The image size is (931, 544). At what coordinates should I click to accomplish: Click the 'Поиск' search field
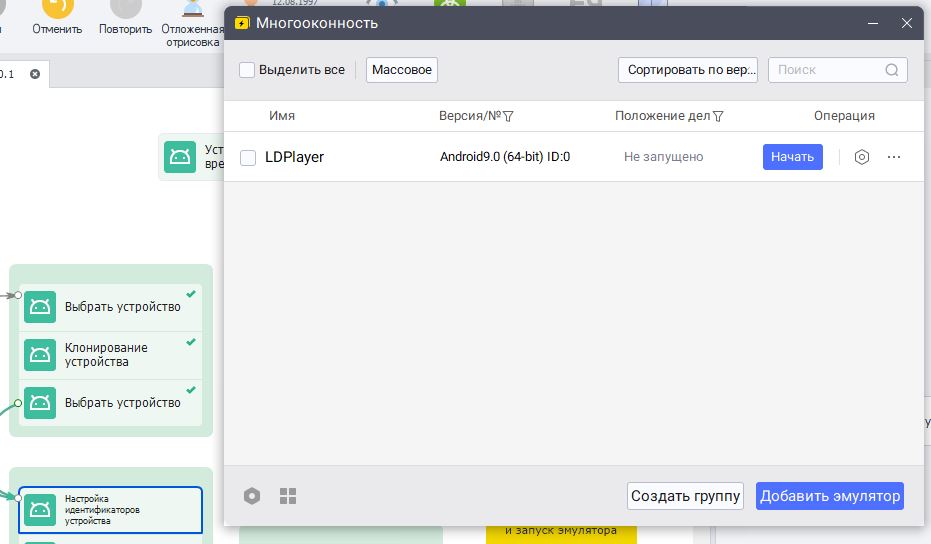(x=837, y=70)
